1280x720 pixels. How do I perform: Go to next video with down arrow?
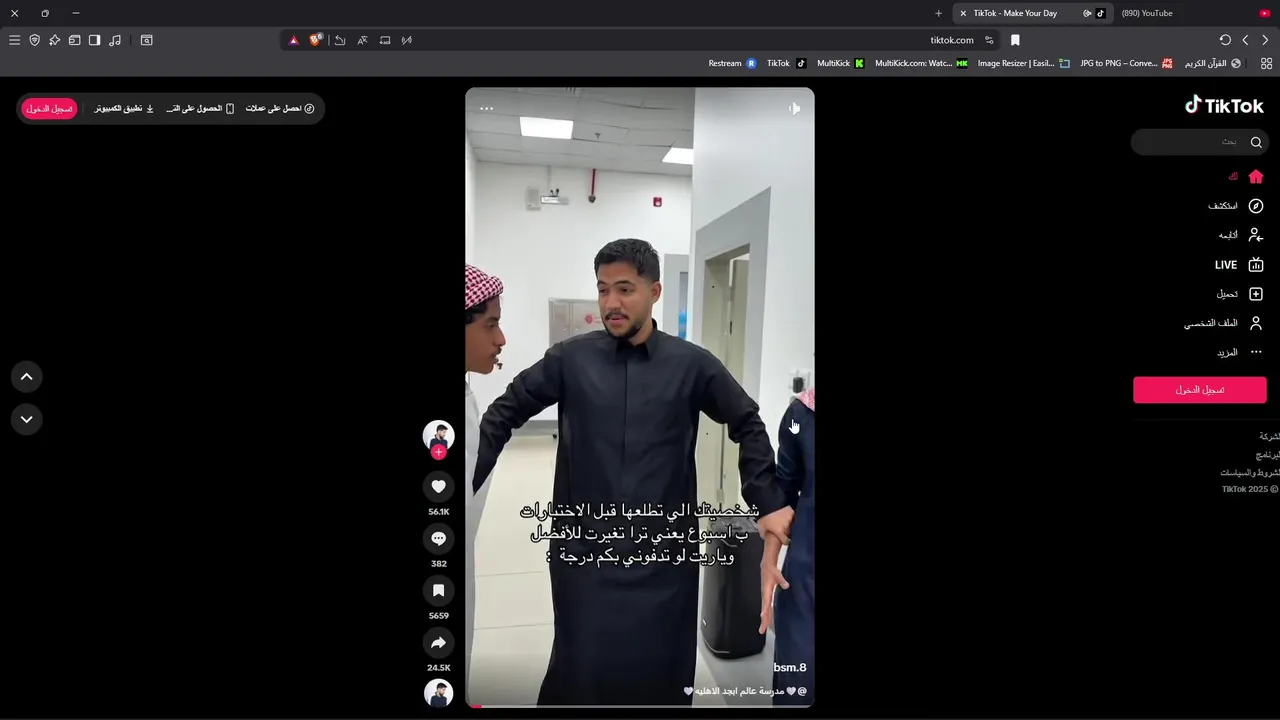27,419
